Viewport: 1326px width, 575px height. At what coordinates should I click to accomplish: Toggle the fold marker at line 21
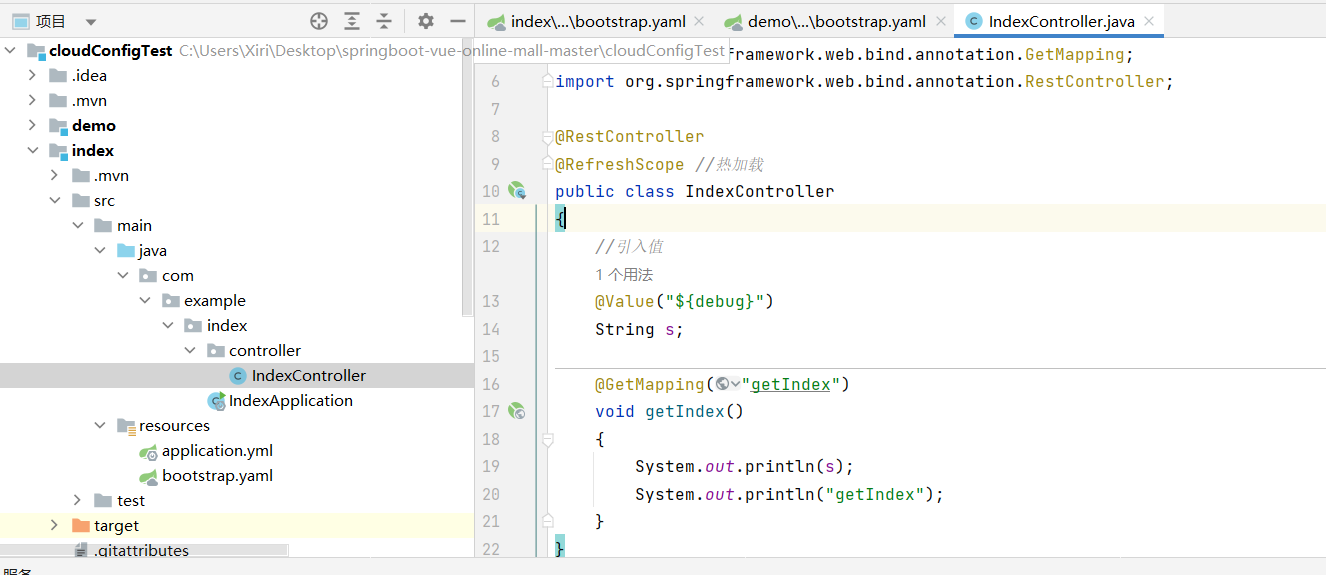[547, 520]
